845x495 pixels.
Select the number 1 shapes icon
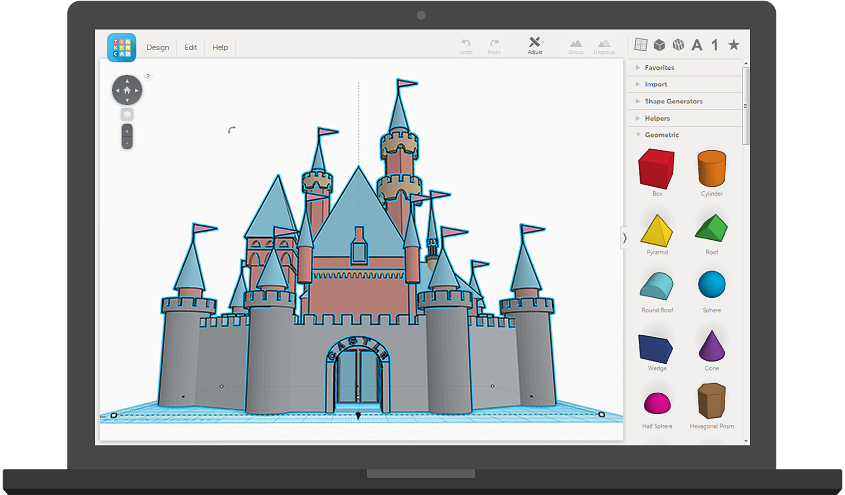coord(715,45)
